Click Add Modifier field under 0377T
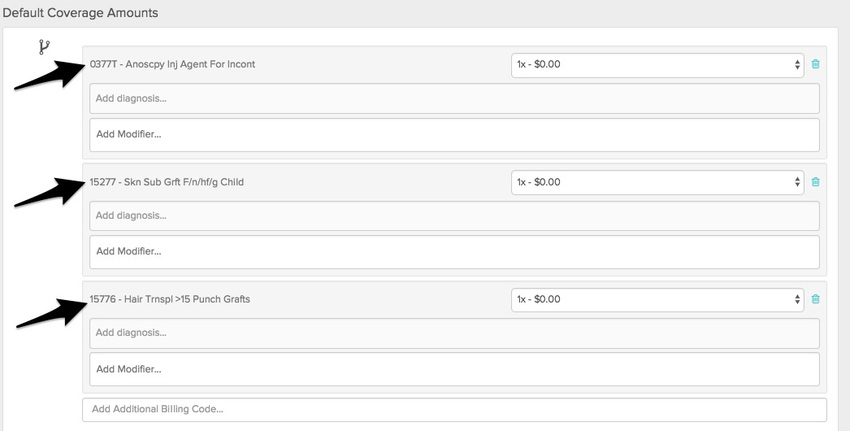Image resolution: width=850 pixels, height=431 pixels. [x=454, y=134]
